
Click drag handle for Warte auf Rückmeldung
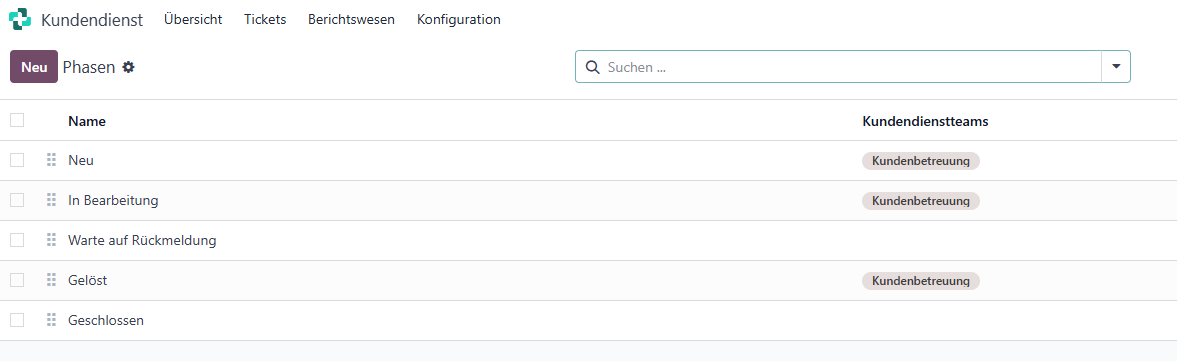click(51, 240)
